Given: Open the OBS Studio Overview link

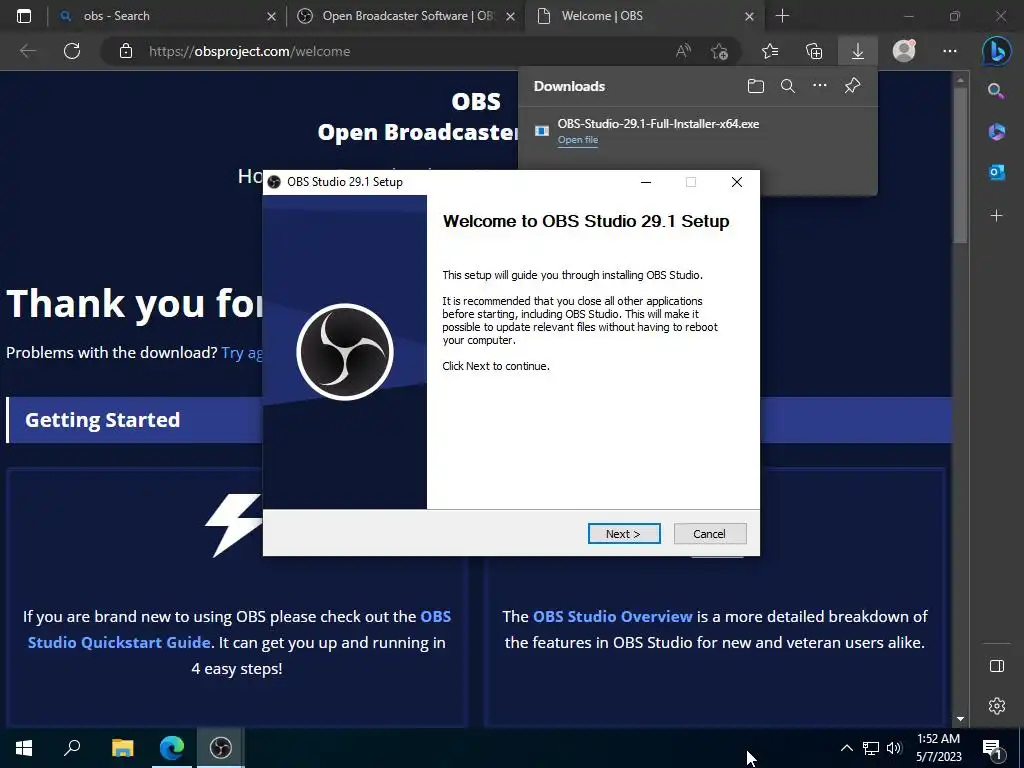Looking at the screenshot, I should (613, 616).
